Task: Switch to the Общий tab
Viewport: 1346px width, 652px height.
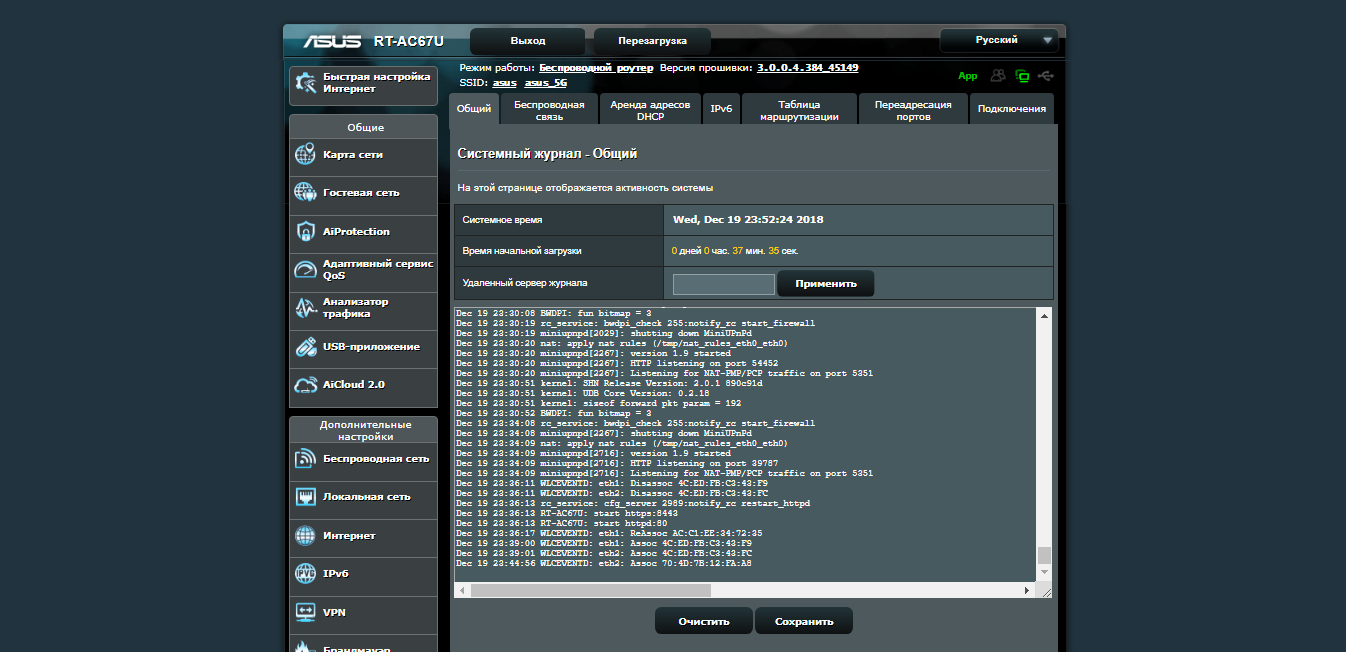Action: (x=474, y=109)
